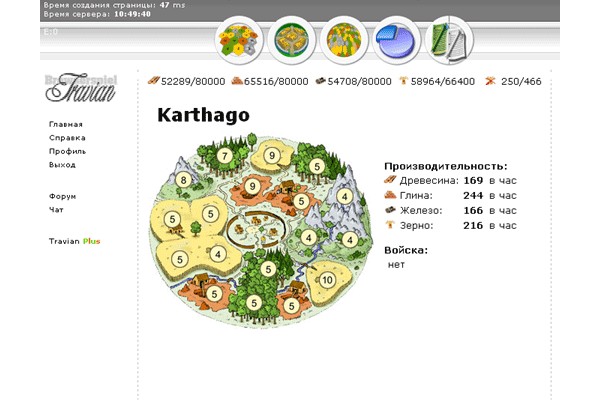Click the troops value нет
This screenshot has height=401, width=600.
click(396, 264)
